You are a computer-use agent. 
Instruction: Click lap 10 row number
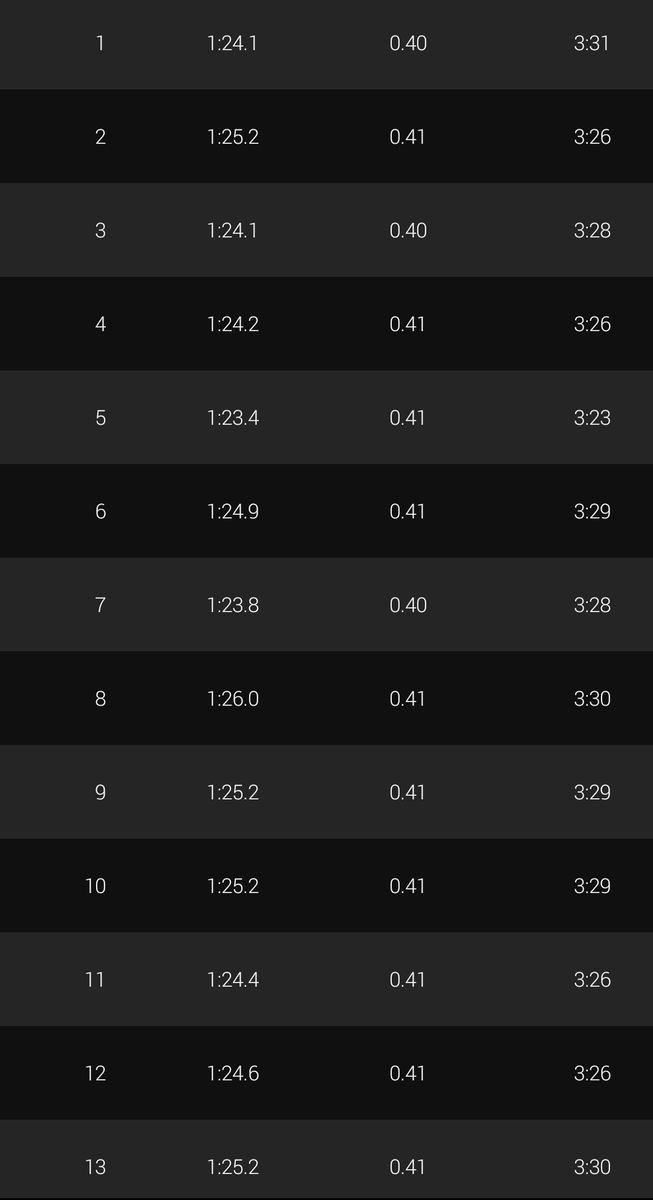click(x=95, y=886)
